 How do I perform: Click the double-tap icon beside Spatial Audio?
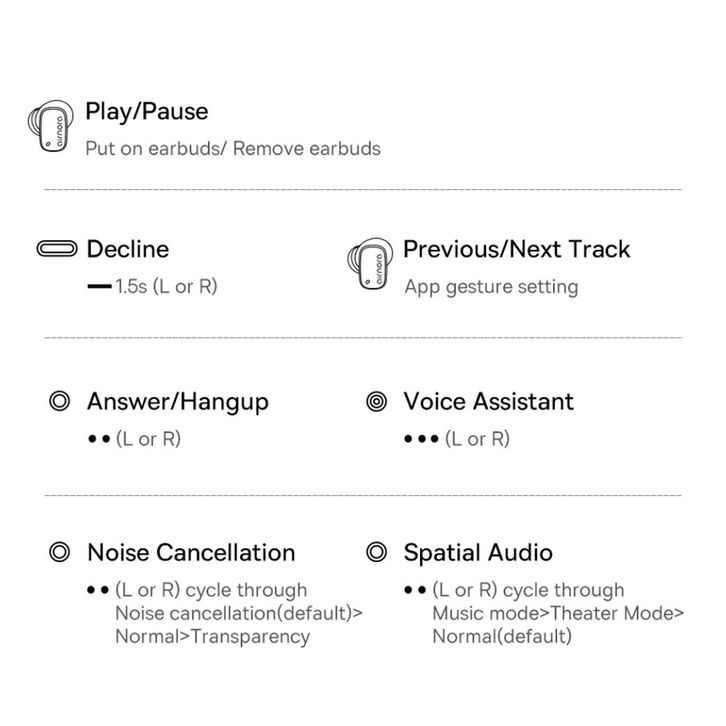[x=376, y=552]
